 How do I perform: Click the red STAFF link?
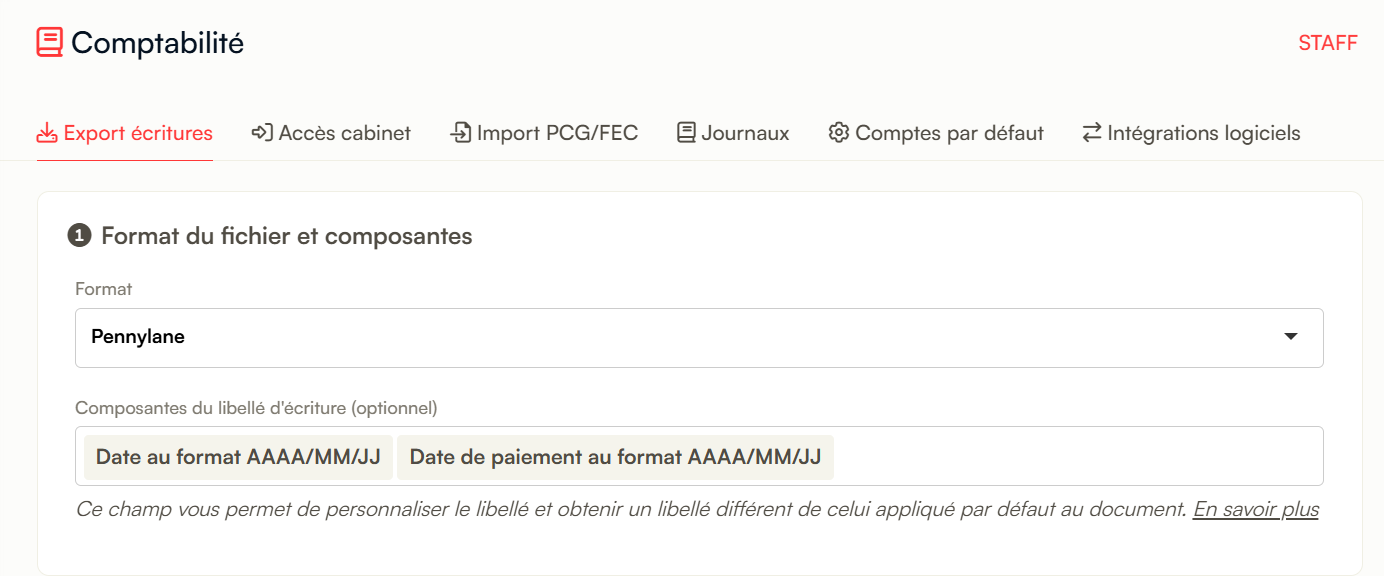(x=1328, y=43)
